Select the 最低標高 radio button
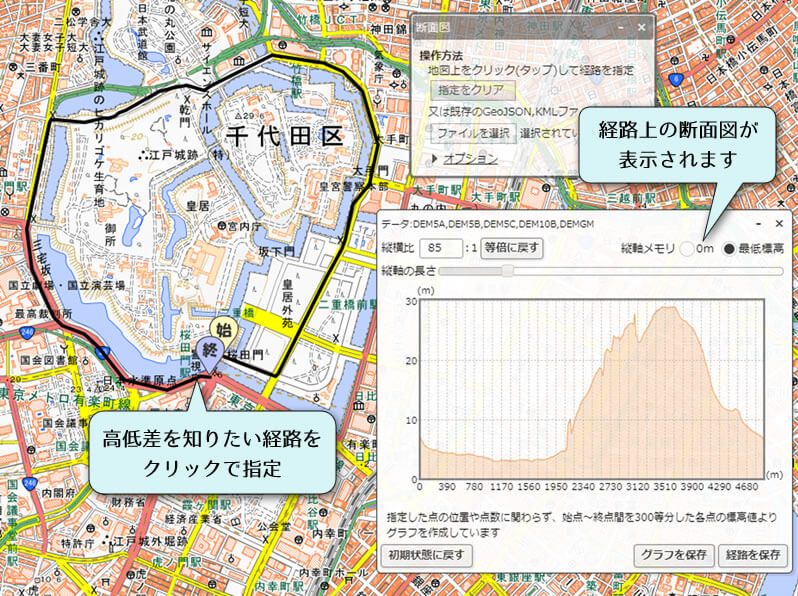The height and width of the screenshot is (596, 798). pyautogui.click(x=729, y=249)
